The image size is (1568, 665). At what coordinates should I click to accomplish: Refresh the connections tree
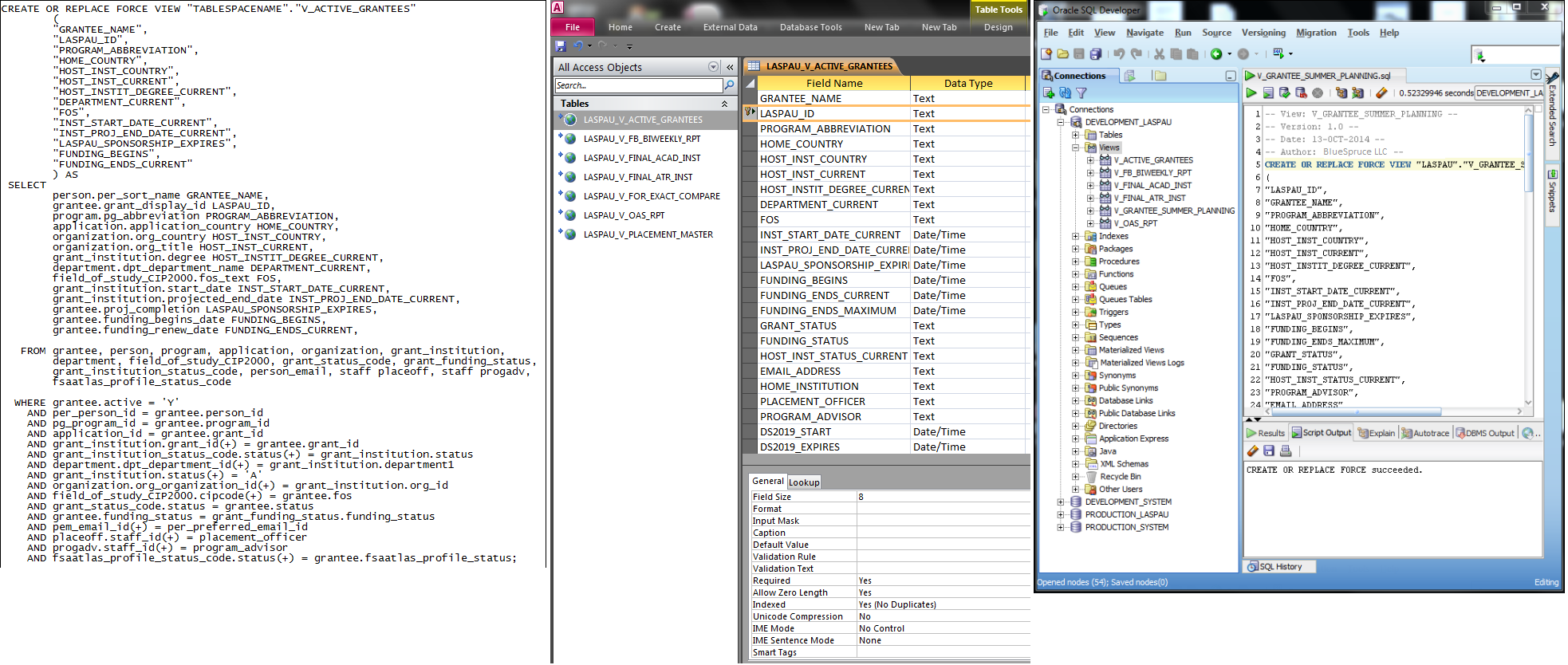pos(1065,93)
